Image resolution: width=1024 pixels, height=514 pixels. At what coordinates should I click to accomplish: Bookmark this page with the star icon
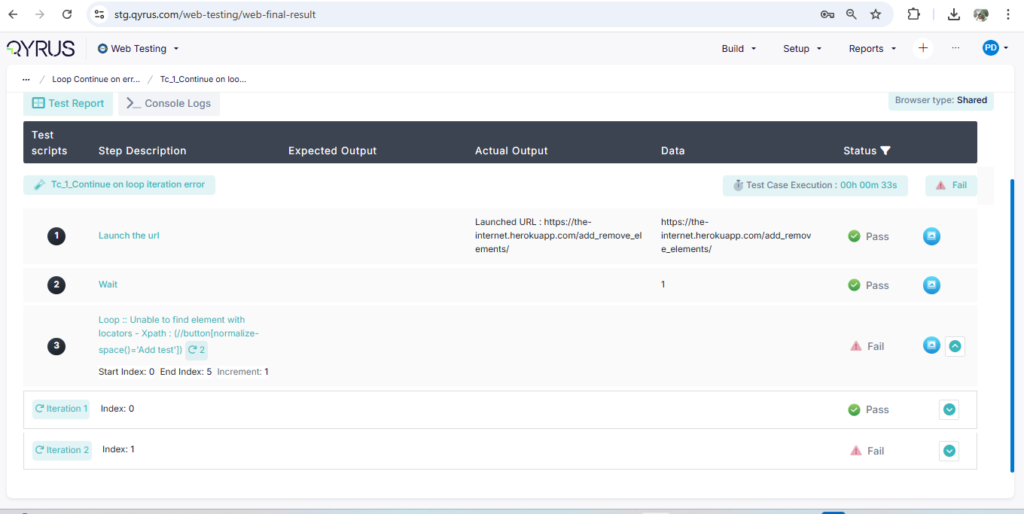[x=876, y=15]
